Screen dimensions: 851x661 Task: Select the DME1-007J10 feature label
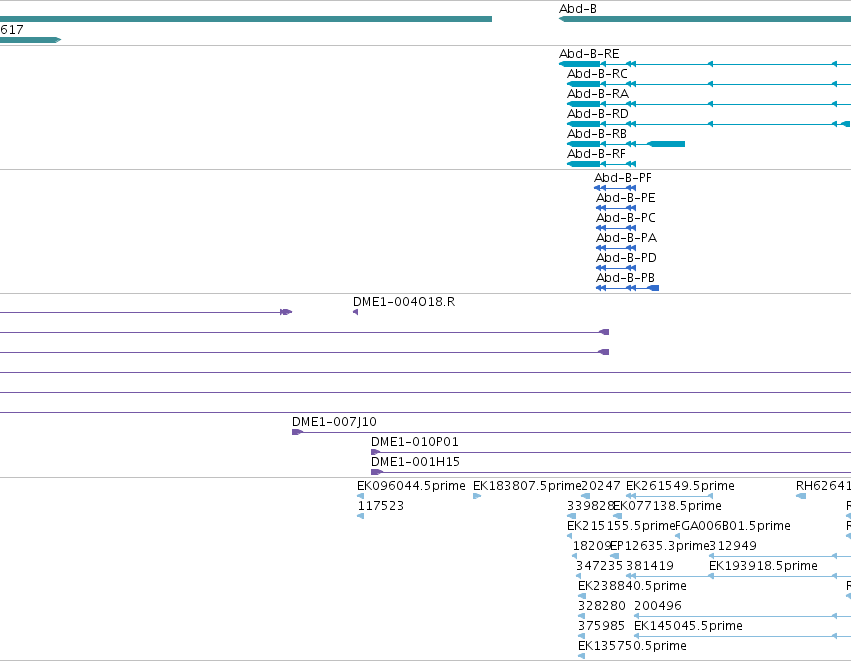[x=334, y=422]
